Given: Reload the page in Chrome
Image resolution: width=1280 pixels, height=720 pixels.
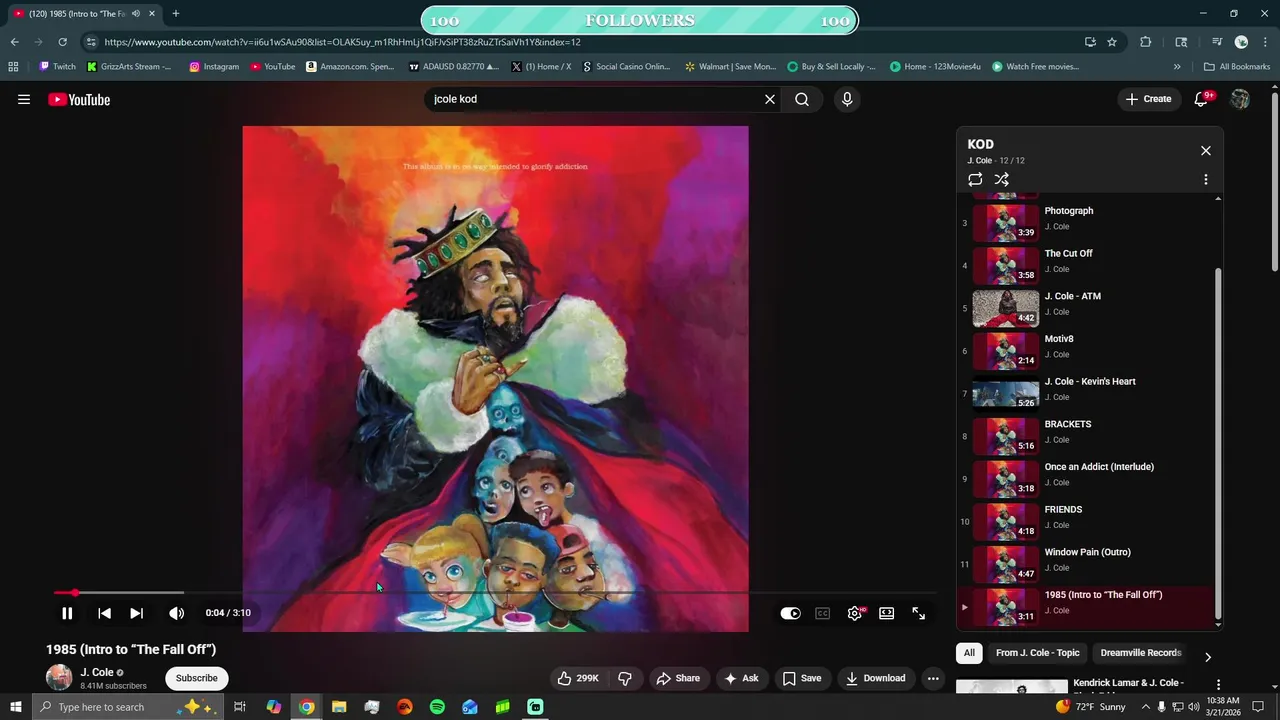Looking at the screenshot, I should 62,42.
